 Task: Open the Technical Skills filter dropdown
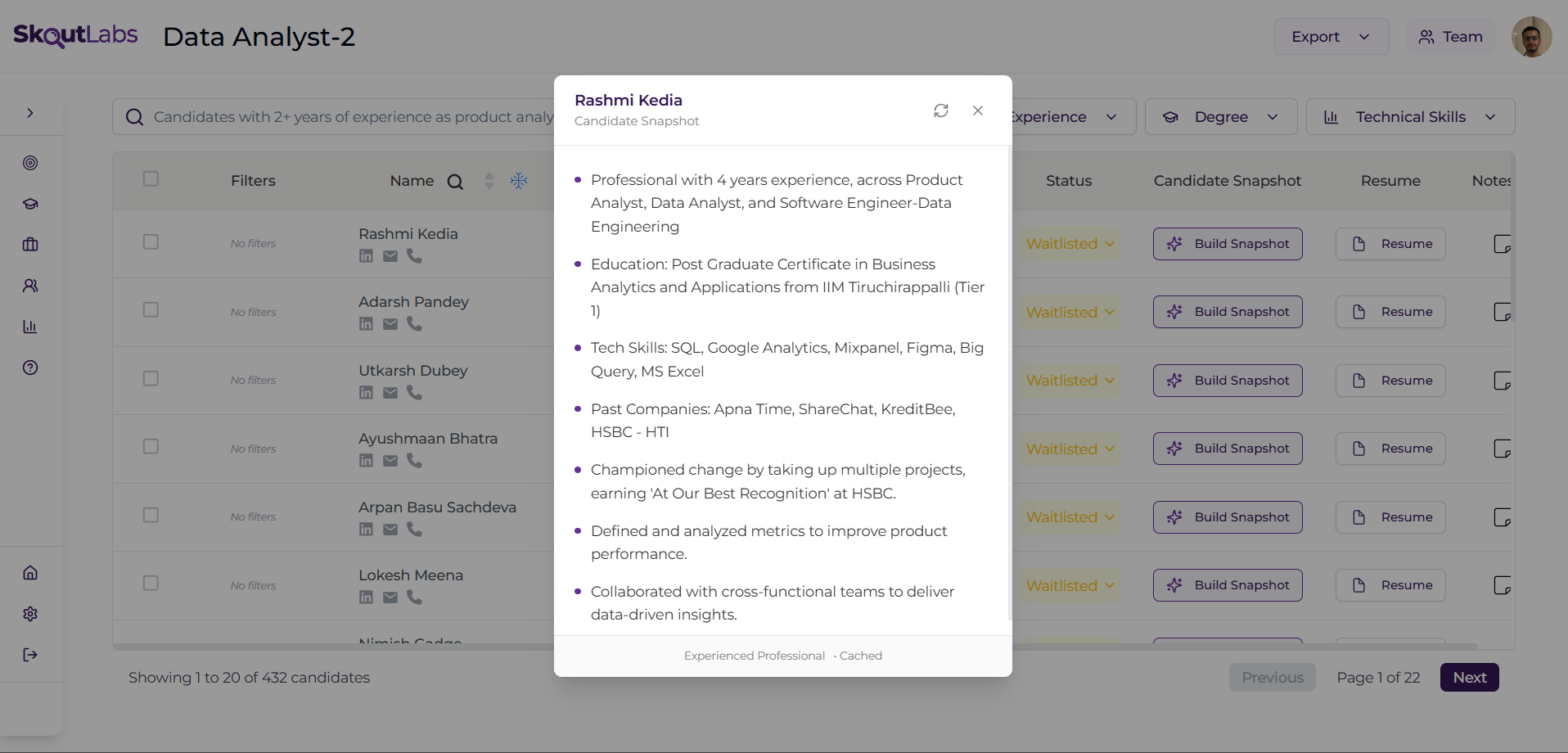pos(1411,117)
